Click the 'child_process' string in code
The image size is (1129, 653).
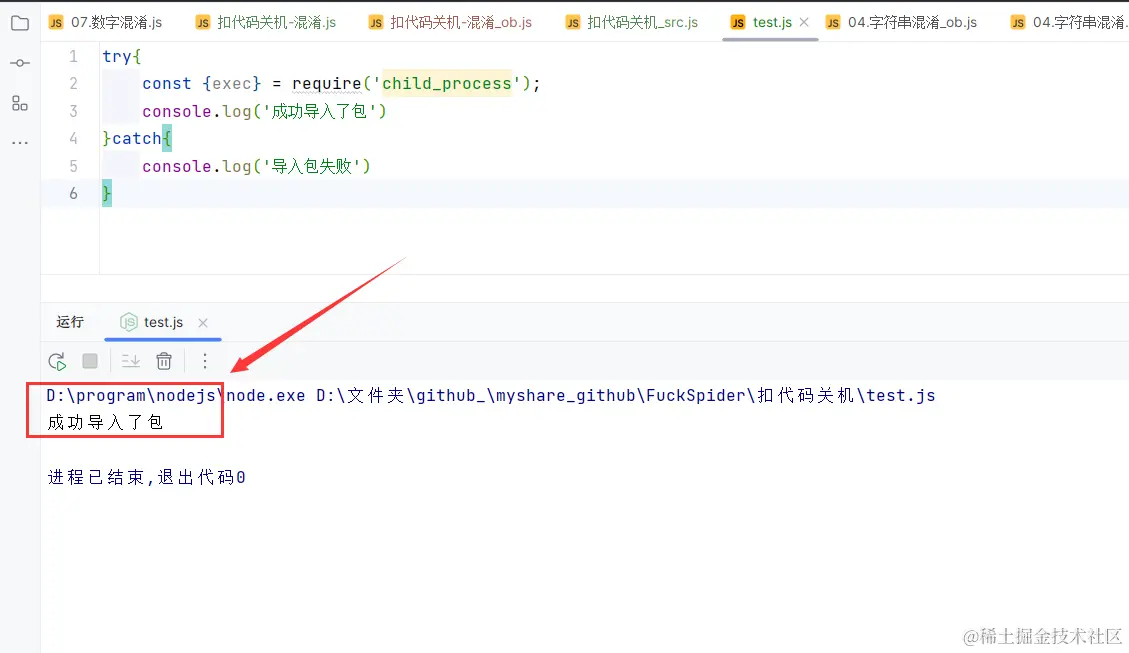point(446,84)
